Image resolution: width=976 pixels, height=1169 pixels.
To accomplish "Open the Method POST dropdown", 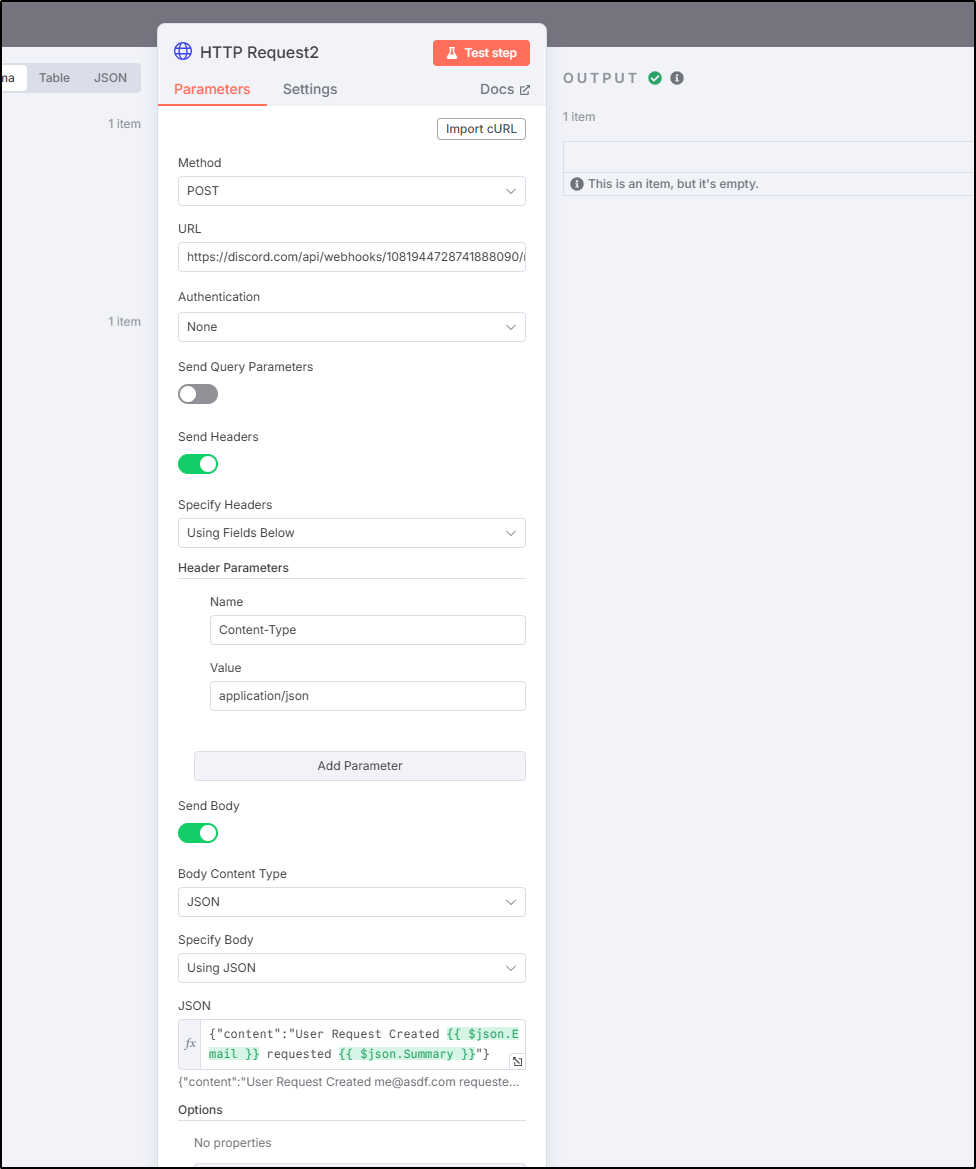I will tap(352, 191).
